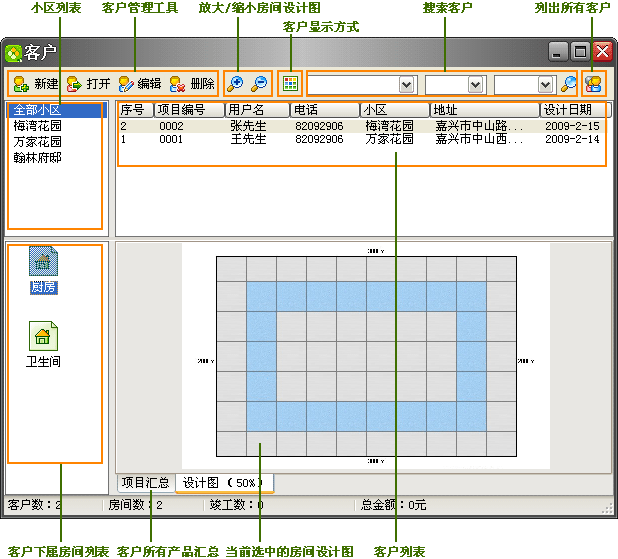The height and width of the screenshot is (559, 618).
Task: Zoom out the room design drawing
Action: [259, 84]
